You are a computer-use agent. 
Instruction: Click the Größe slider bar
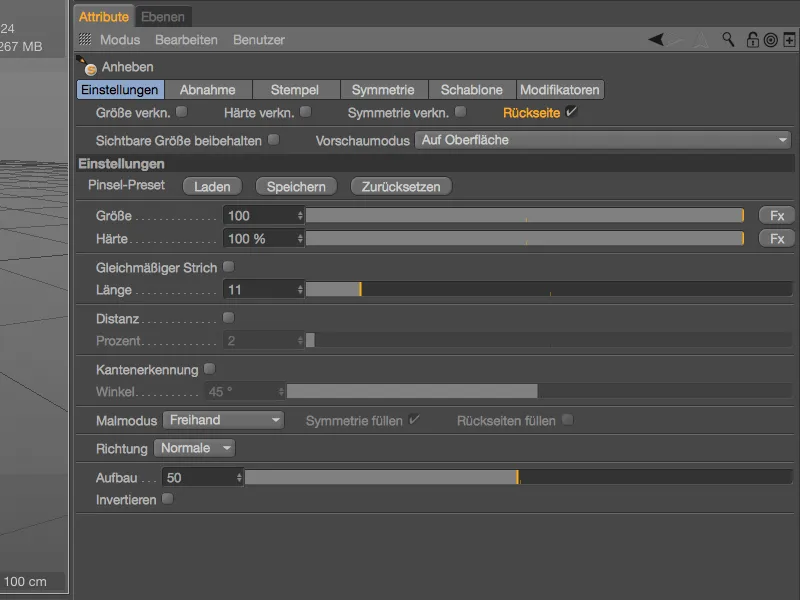tap(525, 216)
